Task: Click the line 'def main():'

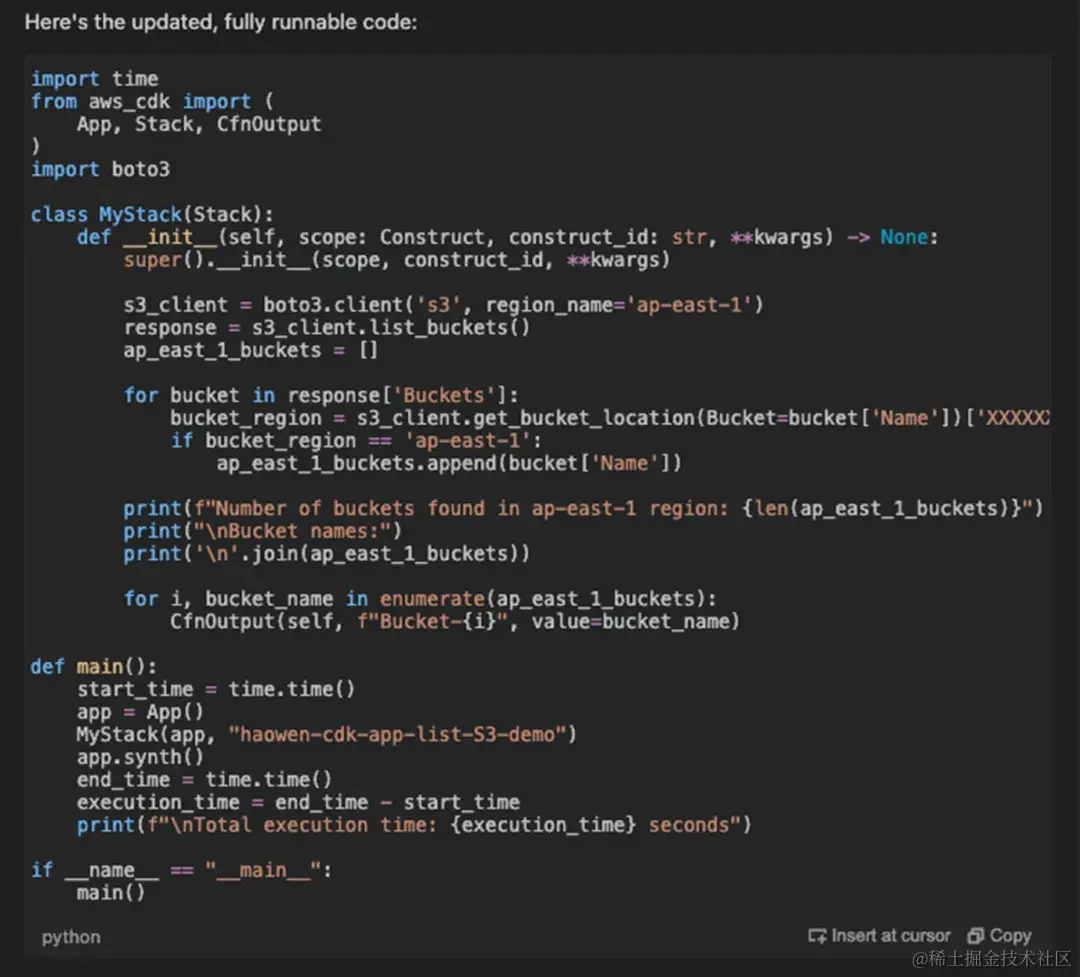Action: 94,666
